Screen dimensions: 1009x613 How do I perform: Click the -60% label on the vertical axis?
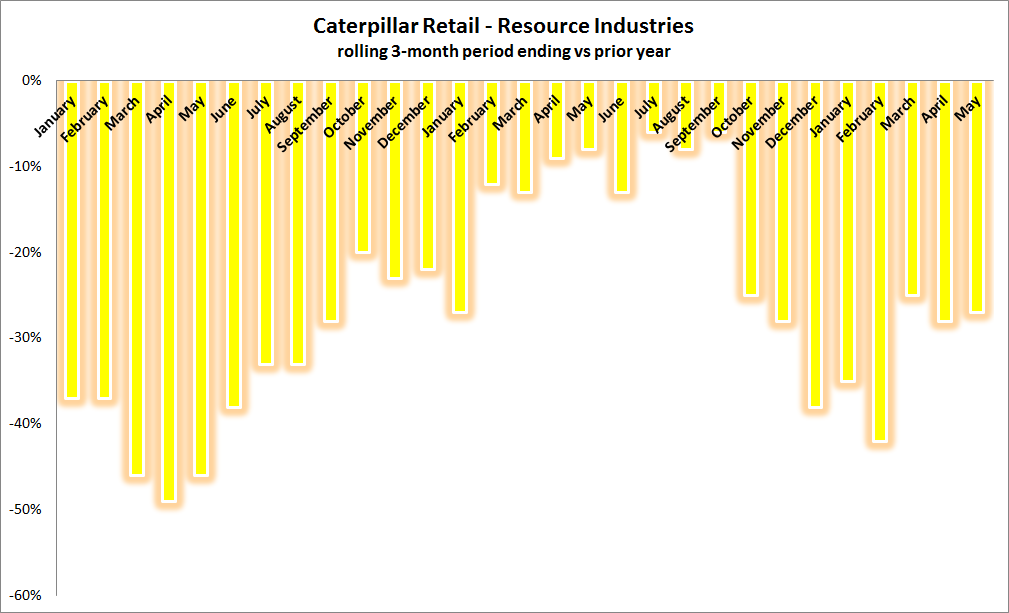click(25, 596)
